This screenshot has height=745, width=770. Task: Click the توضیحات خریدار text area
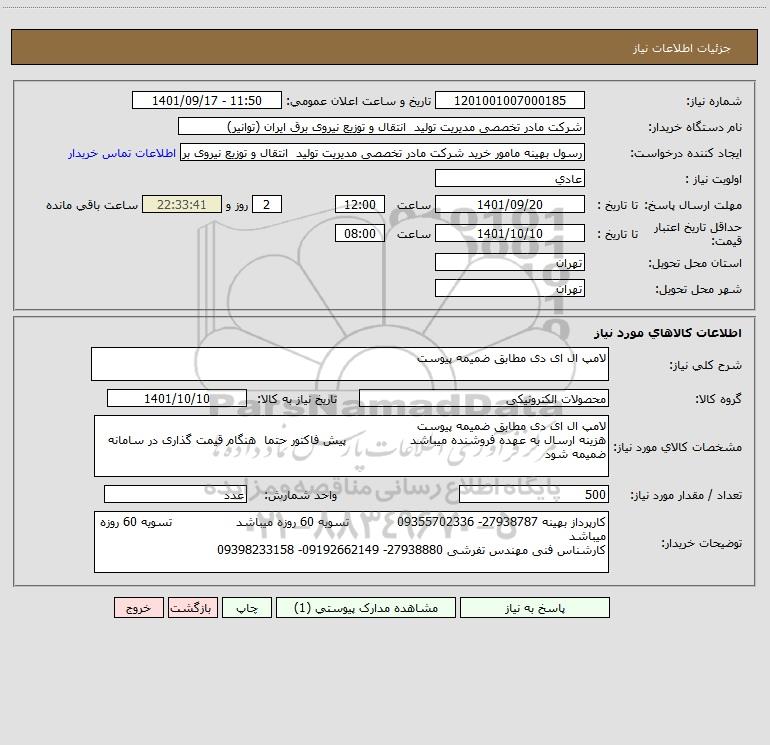click(351, 542)
